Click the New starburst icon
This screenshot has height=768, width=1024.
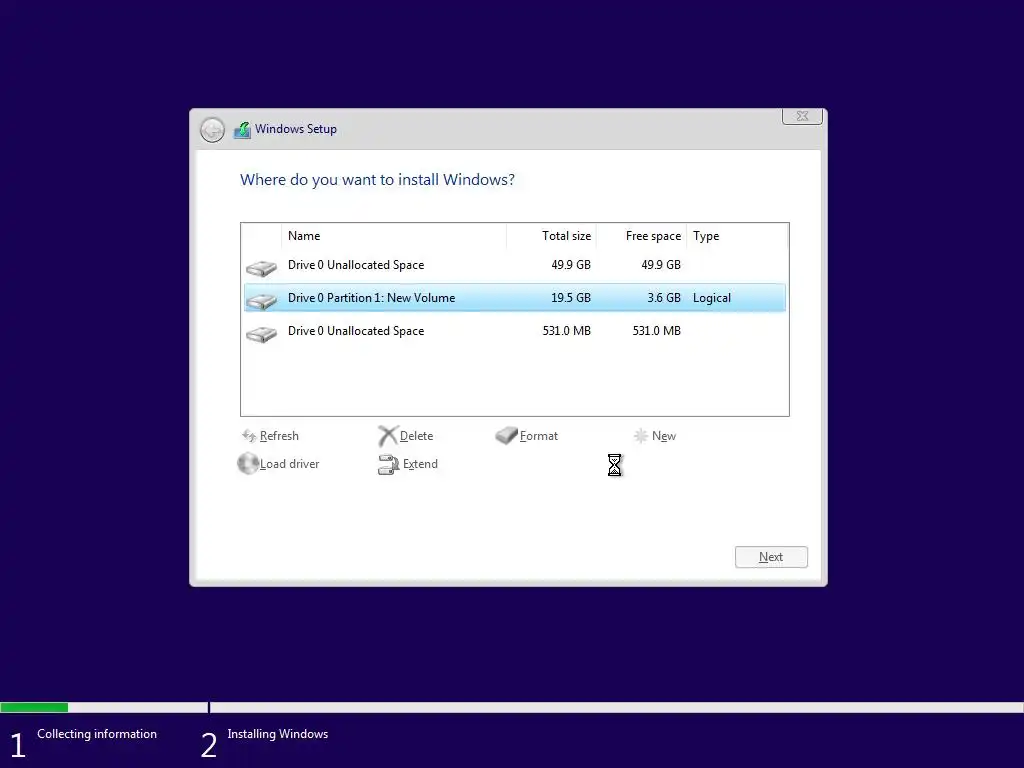(641, 436)
